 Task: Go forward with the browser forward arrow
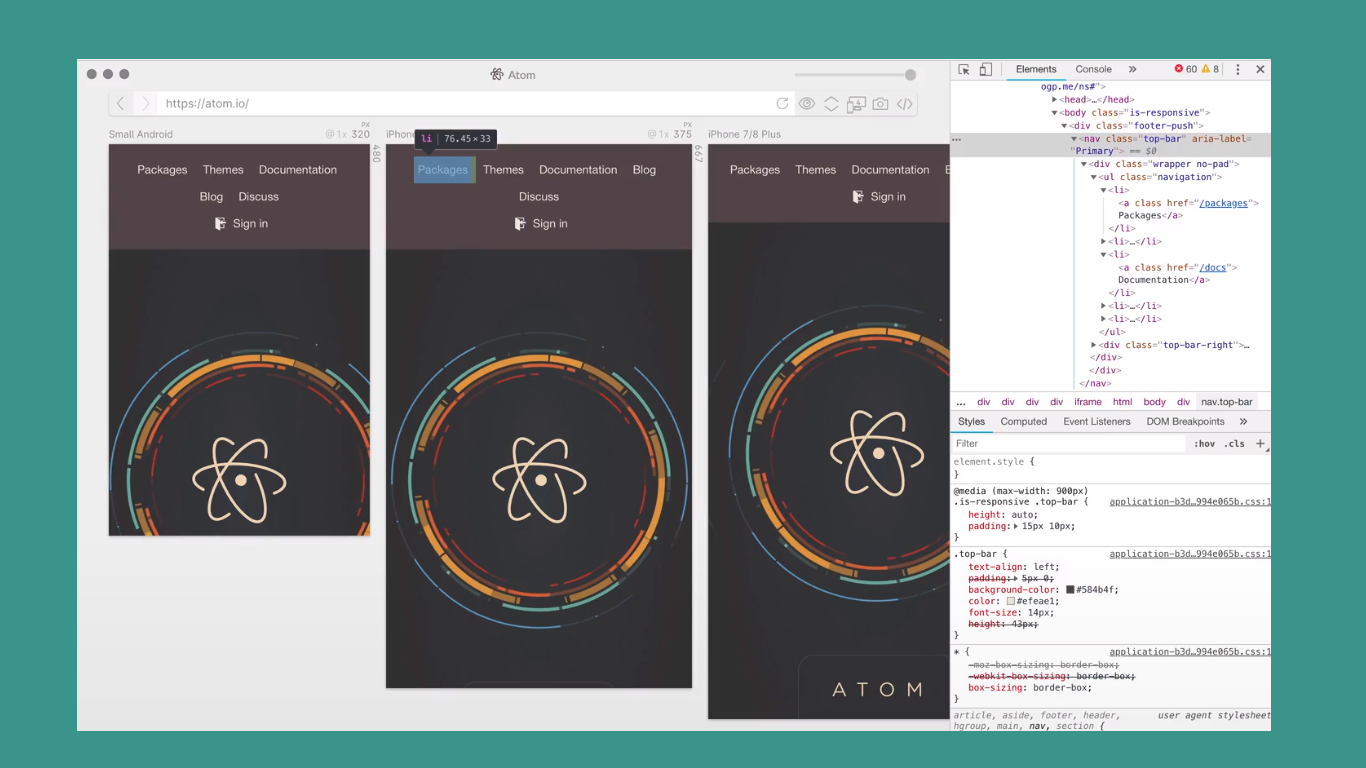click(x=145, y=104)
